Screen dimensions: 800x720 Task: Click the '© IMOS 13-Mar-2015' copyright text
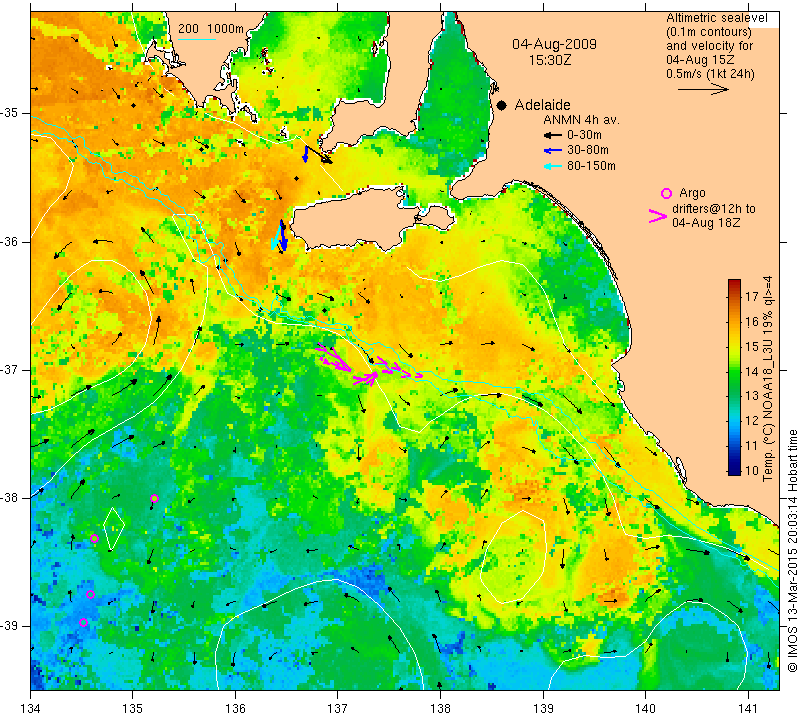[792, 614]
